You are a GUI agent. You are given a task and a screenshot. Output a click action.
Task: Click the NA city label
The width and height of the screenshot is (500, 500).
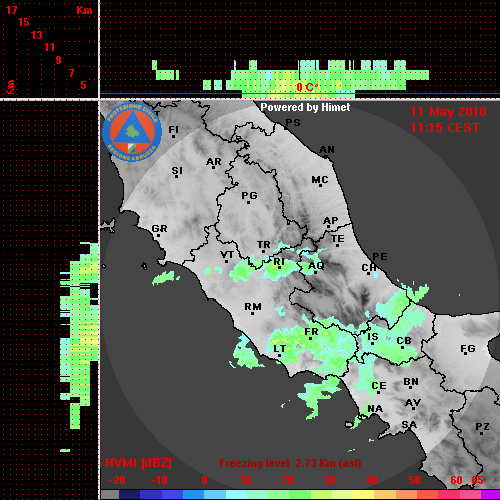pyautogui.click(x=375, y=409)
